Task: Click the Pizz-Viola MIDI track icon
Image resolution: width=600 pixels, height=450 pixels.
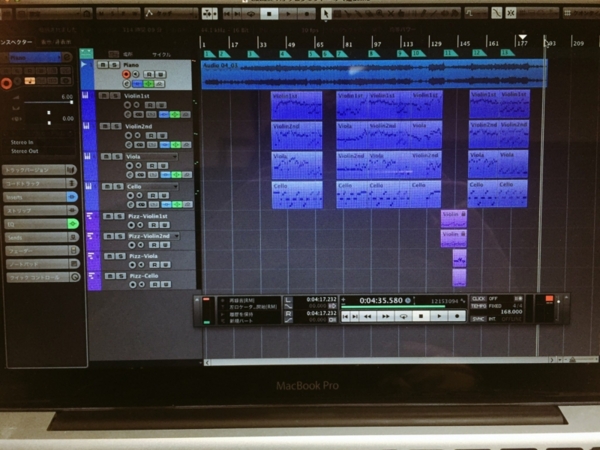Action: 91,256
